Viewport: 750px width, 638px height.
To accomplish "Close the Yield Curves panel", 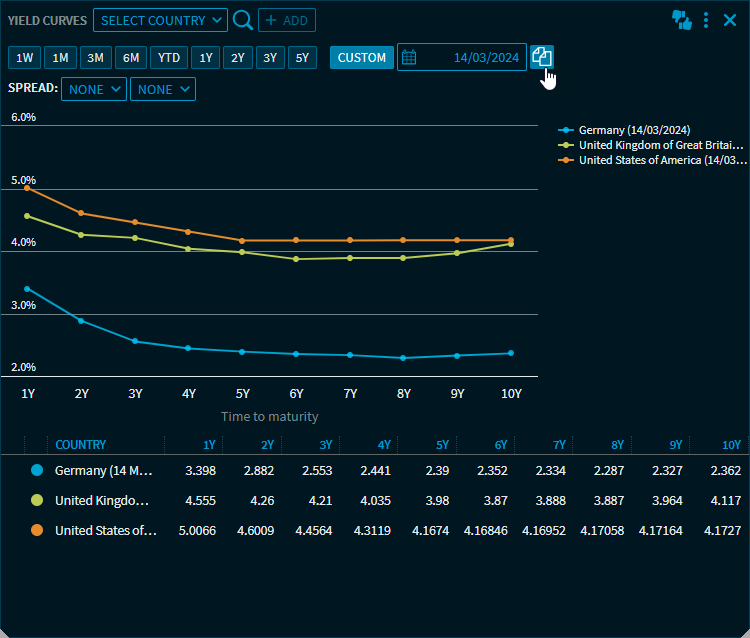I will coord(730,20).
